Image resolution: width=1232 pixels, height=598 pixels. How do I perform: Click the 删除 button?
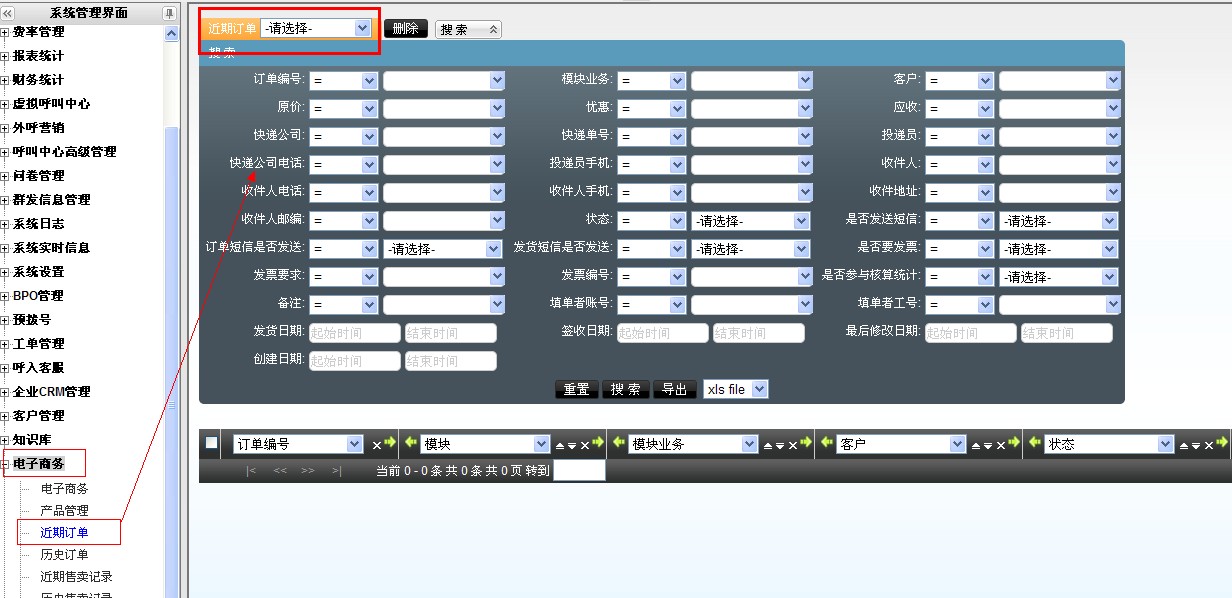pos(405,29)
